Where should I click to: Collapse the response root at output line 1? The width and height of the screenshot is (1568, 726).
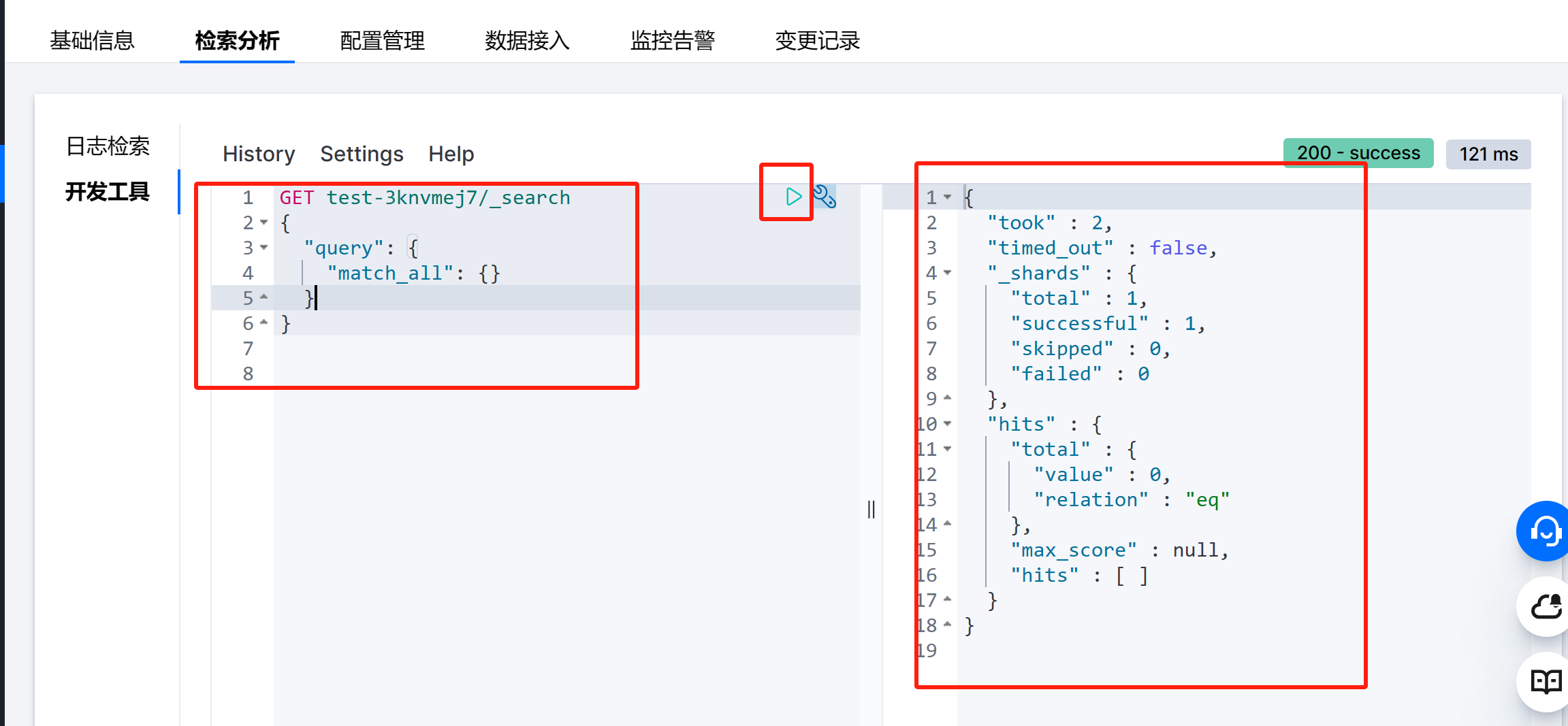[x=947, y=197]
